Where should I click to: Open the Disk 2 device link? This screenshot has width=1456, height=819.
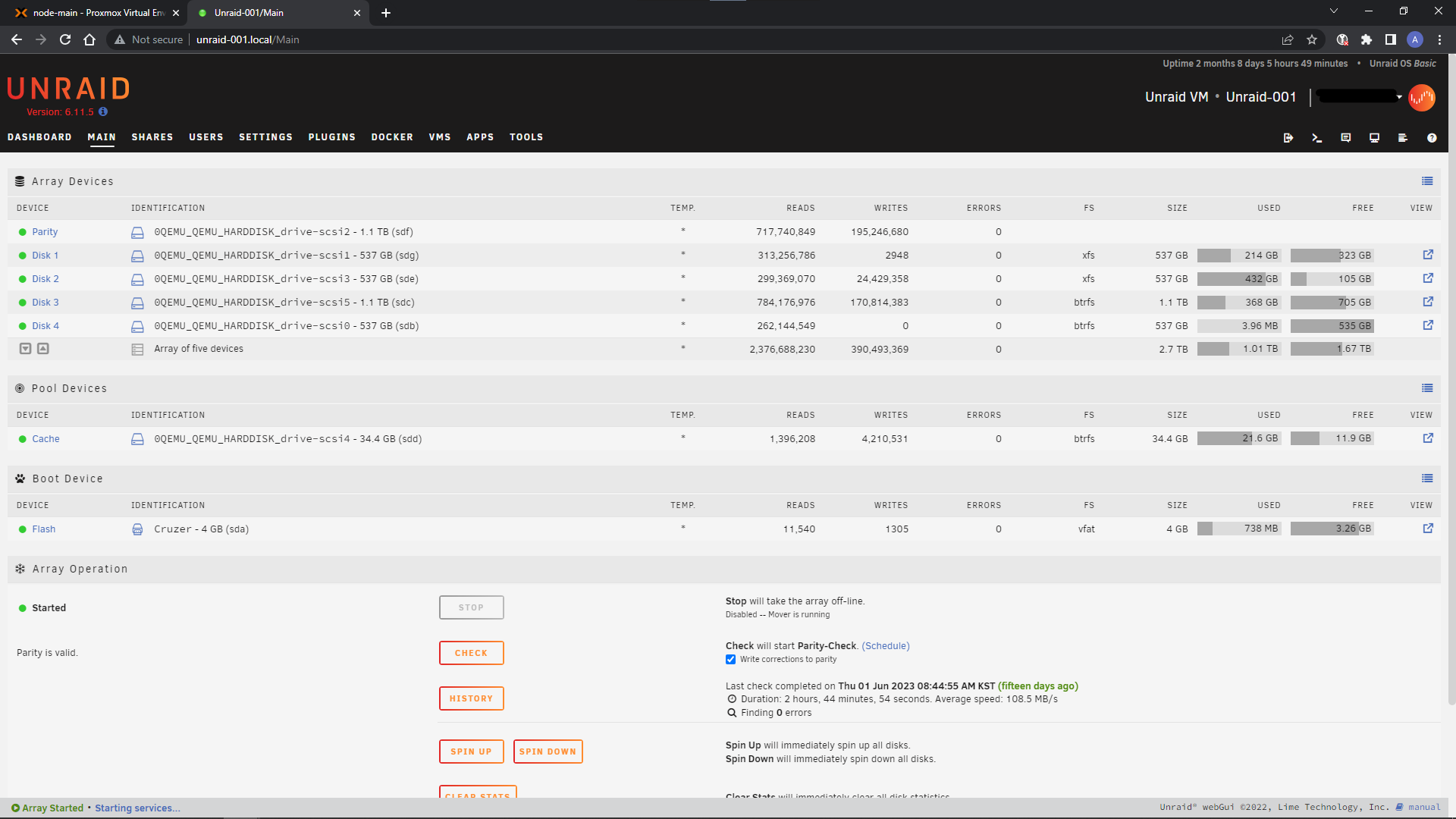pos(45,279)
